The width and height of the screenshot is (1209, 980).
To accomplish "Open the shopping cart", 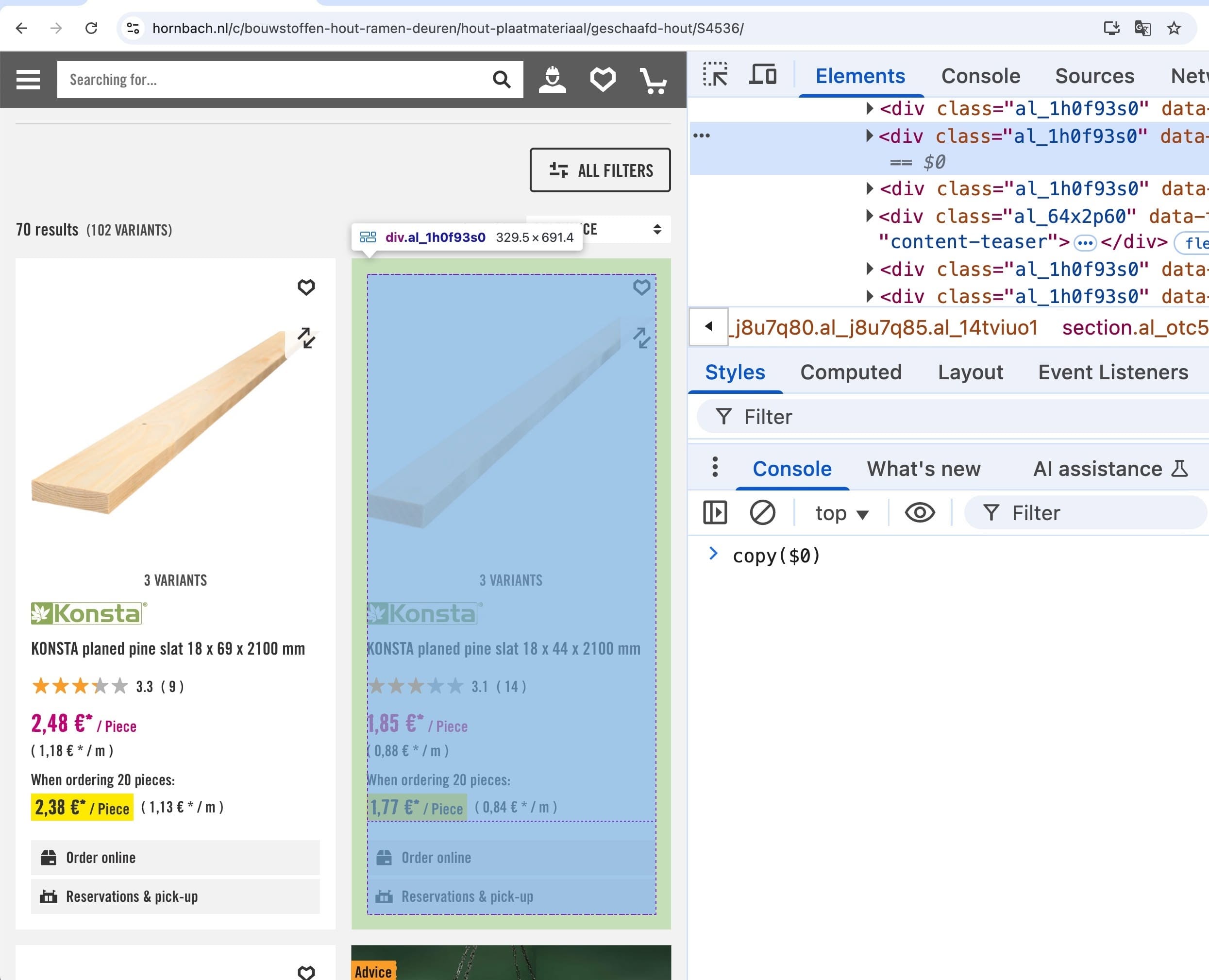I will click(x=654, y=81).
